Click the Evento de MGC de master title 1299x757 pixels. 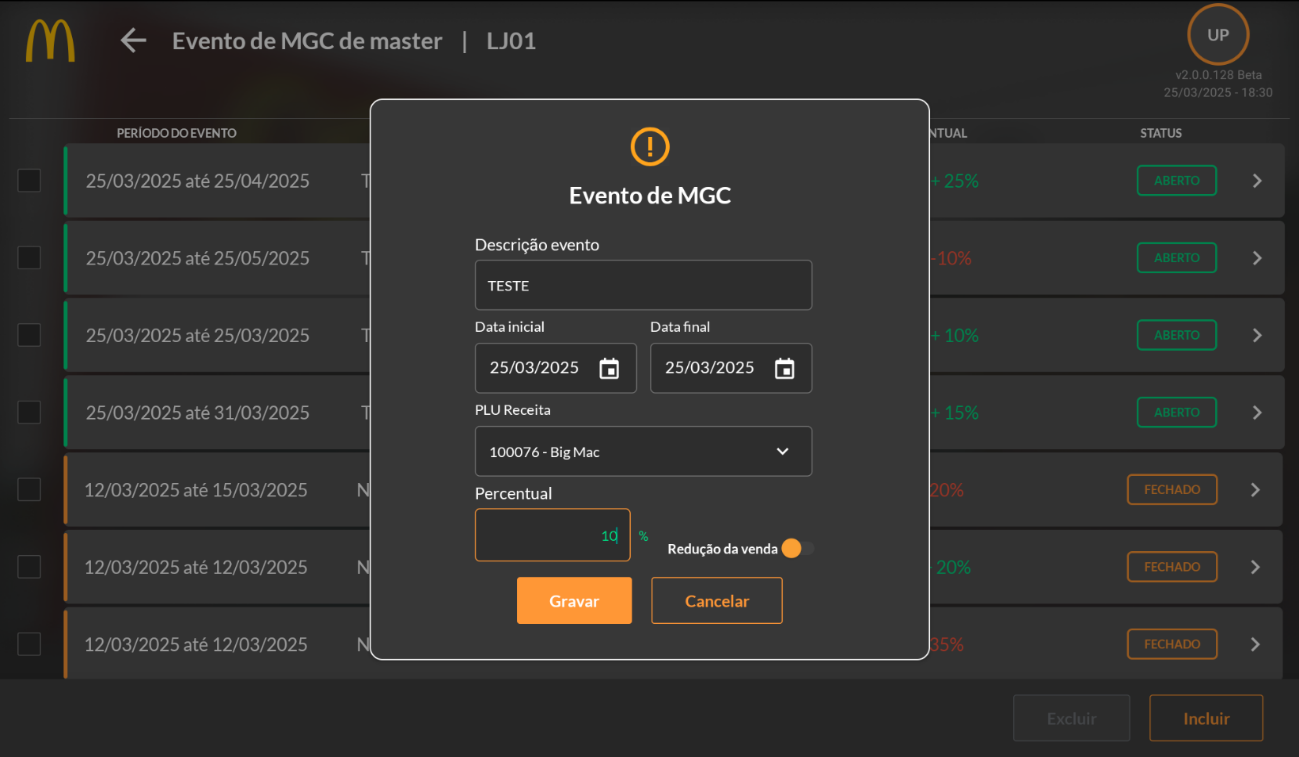[307, 41]
